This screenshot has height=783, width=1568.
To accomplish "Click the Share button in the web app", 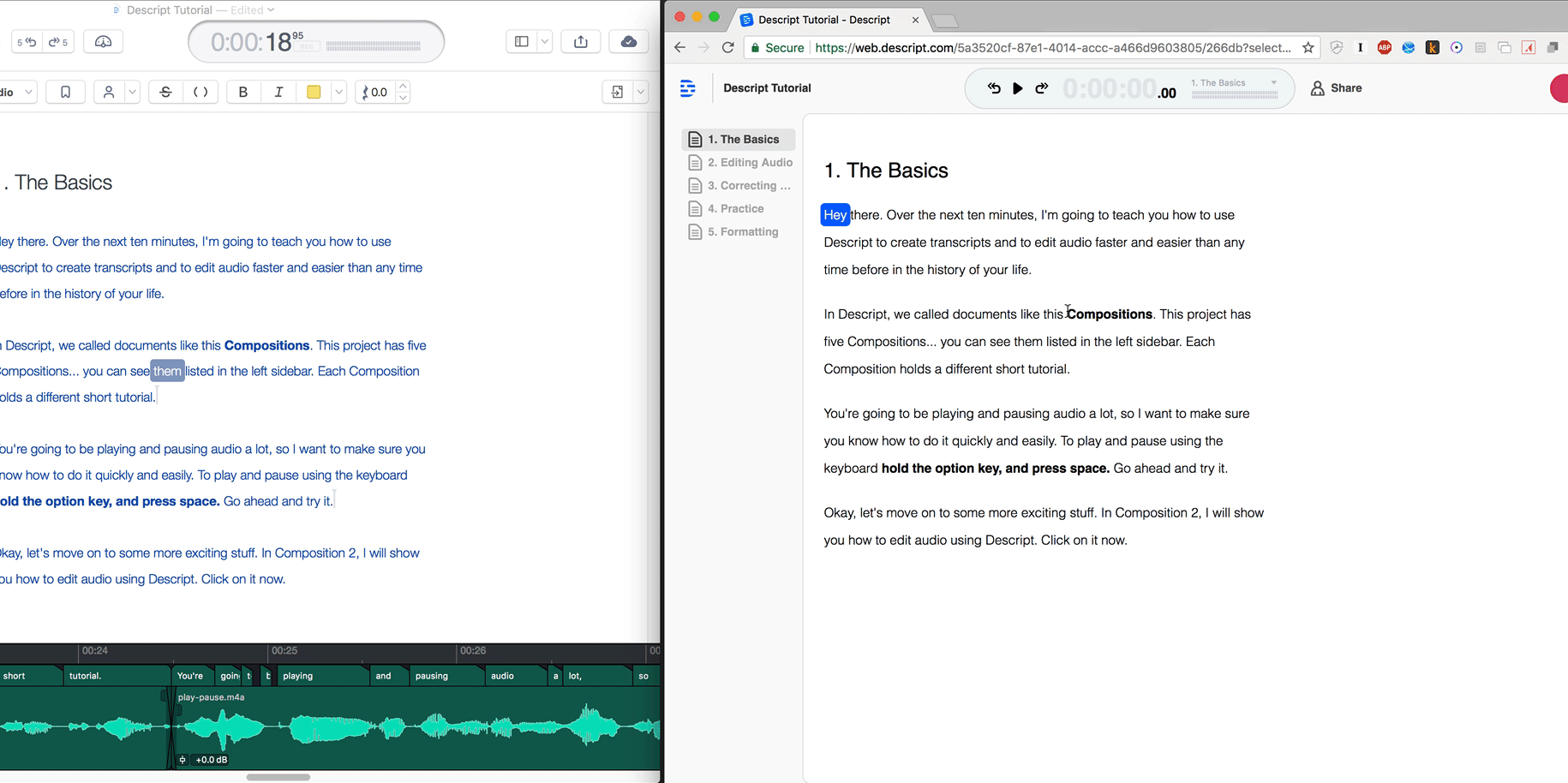I will [x=1337, y=88].
